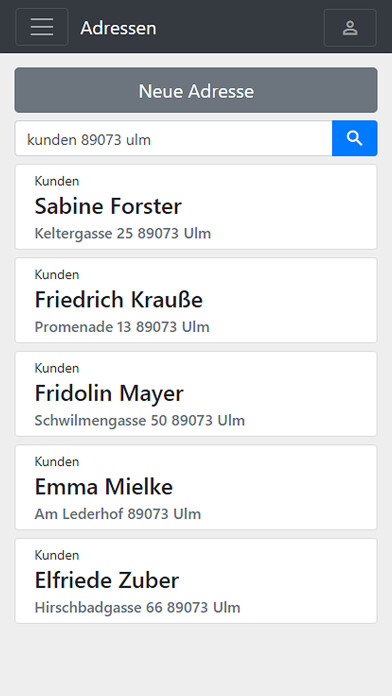The image size is (392, 696).
Task: Click Kunden label above Elfriede Zuber
Action: pos(57,555)
